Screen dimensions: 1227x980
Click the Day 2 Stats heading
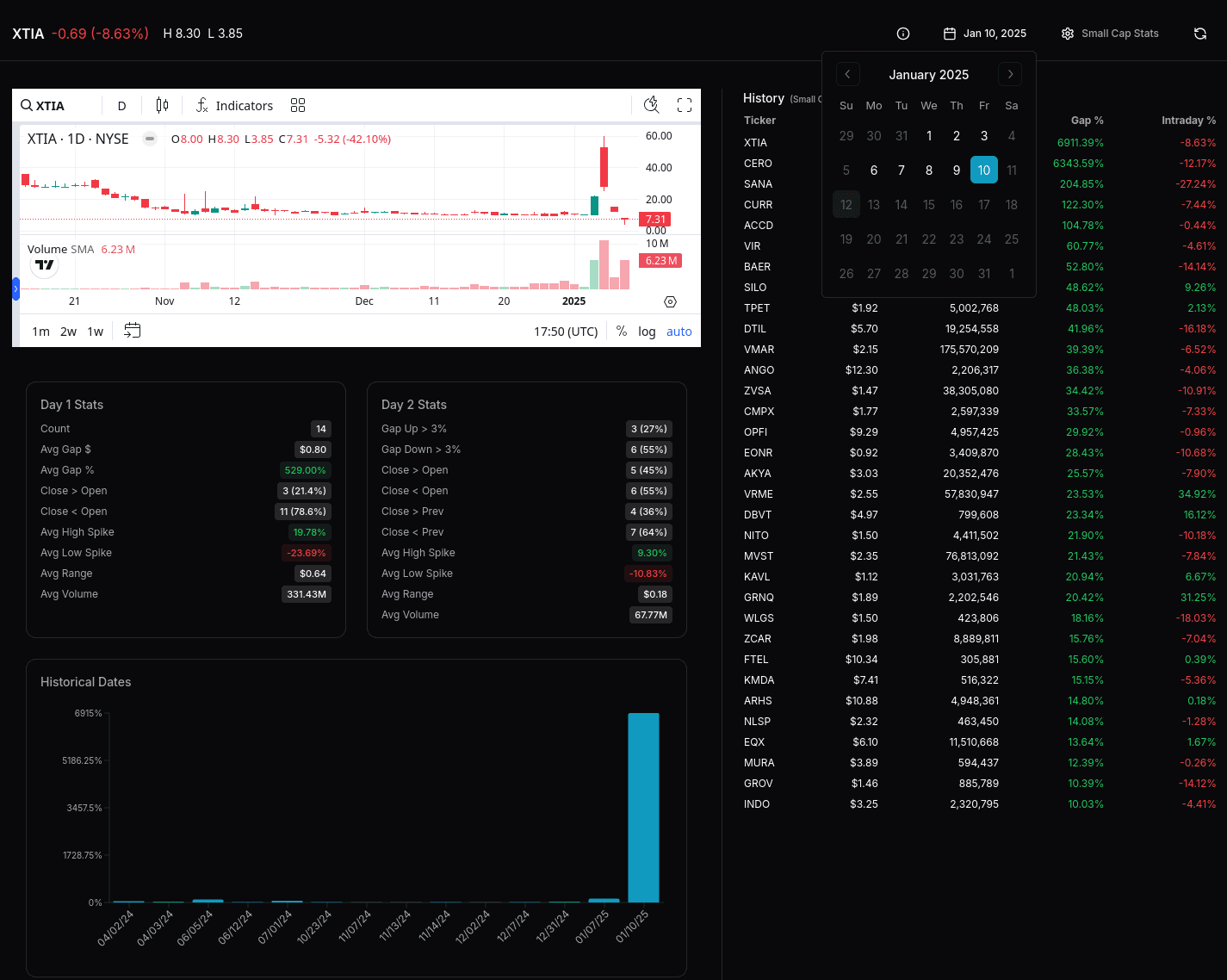413,405
